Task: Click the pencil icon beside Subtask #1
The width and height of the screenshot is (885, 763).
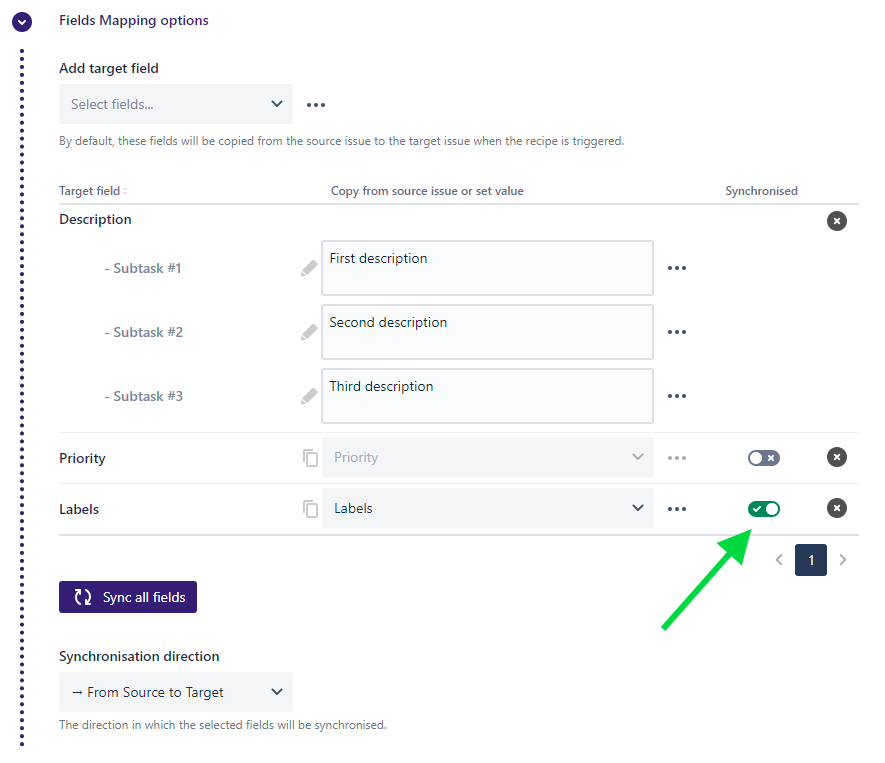Action: [309, 268]
